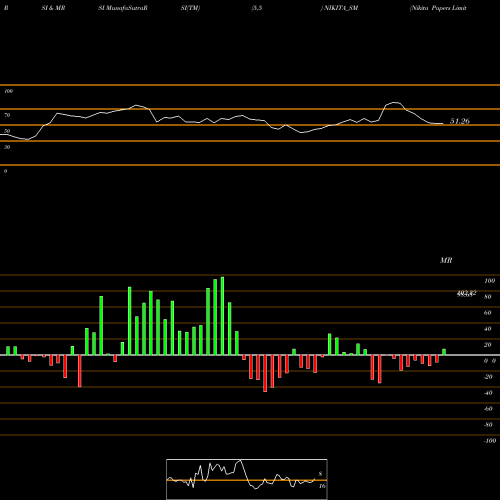
Task: Click the 70 level label on RSI panel
Action: 7,115
